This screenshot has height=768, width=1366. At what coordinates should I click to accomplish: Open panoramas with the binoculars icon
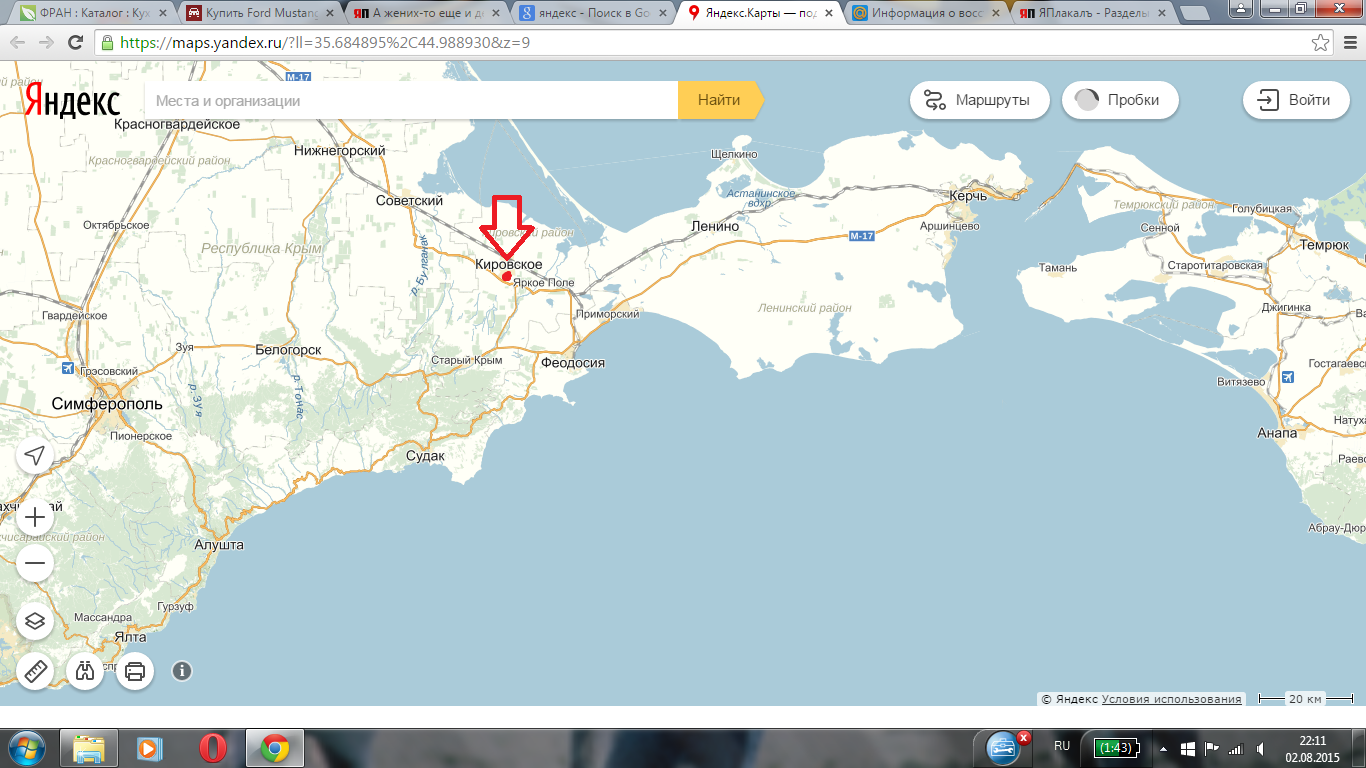pyautogui.click(x=86, y=670)
